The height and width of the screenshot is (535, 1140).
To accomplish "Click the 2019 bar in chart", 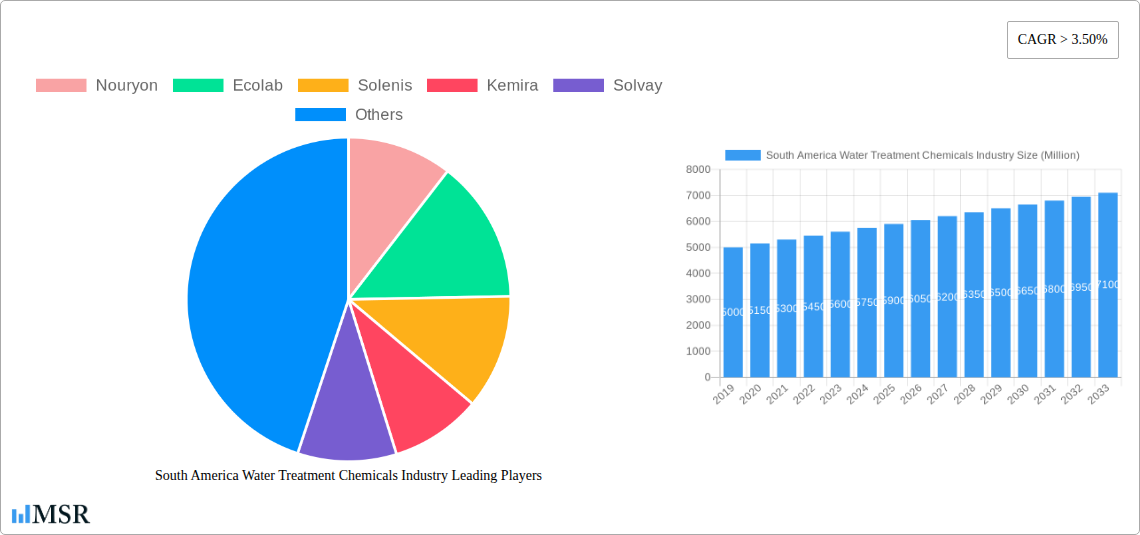I will (x=733, y=312).
